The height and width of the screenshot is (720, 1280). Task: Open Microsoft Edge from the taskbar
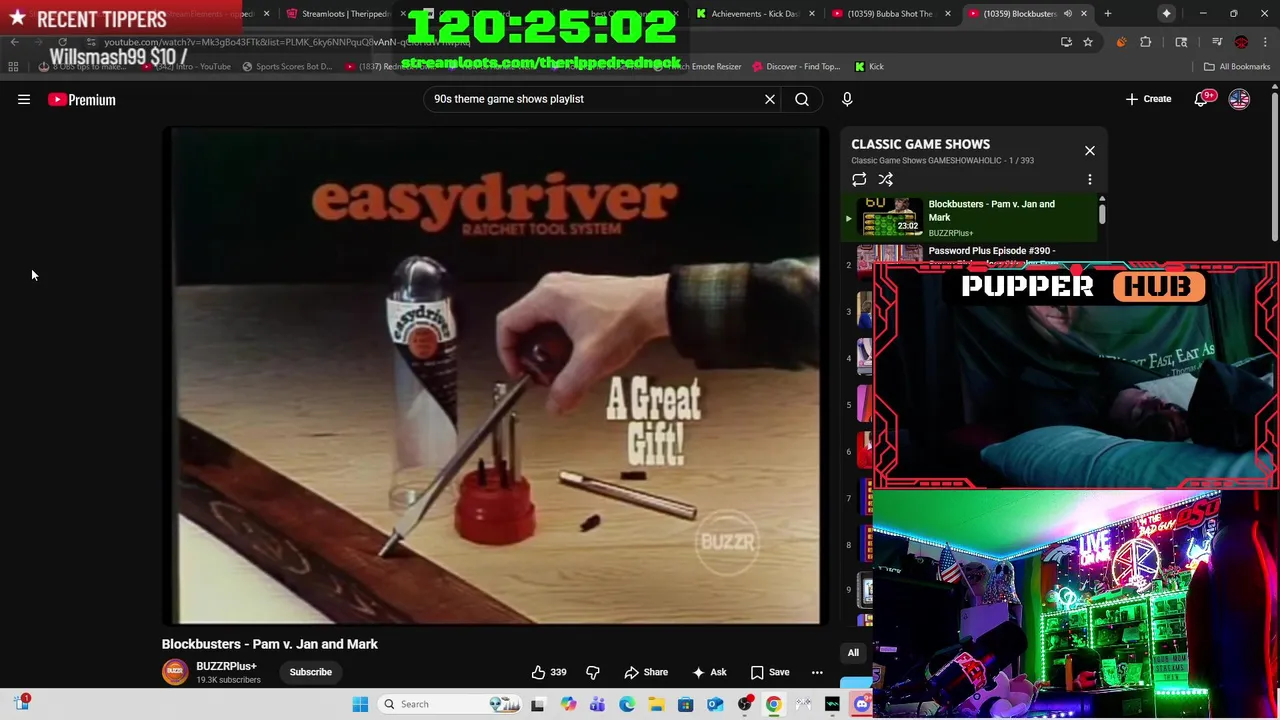(x=627, y=704)
